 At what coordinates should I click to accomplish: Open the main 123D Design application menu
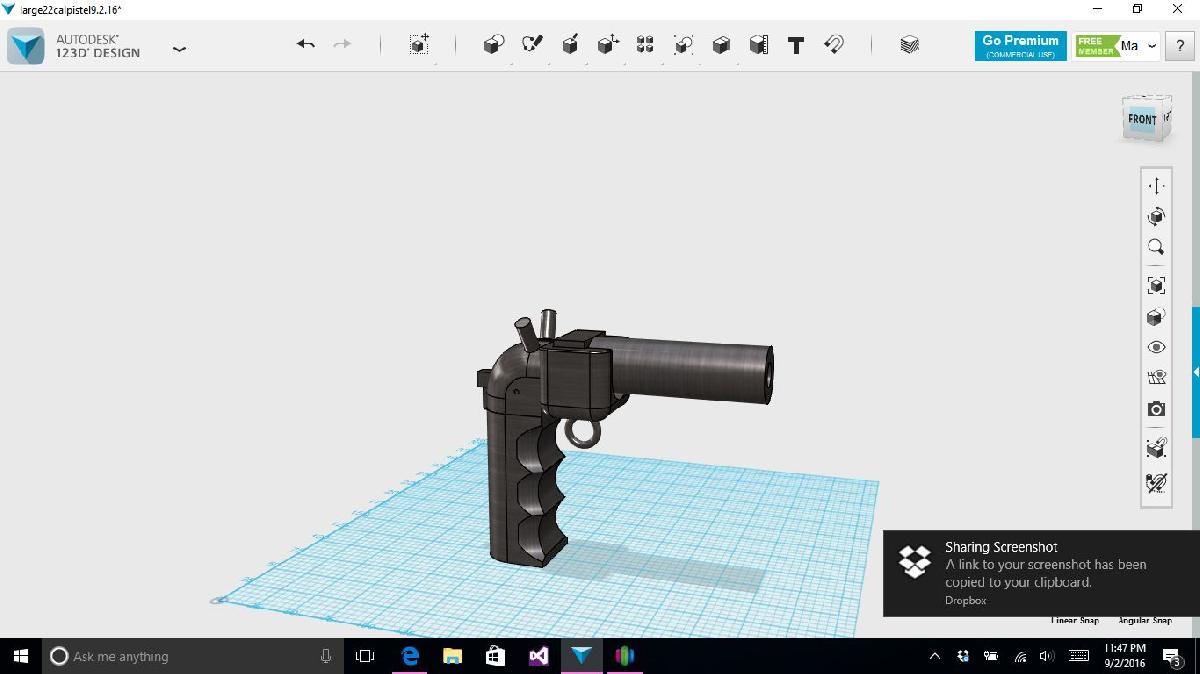179,47
